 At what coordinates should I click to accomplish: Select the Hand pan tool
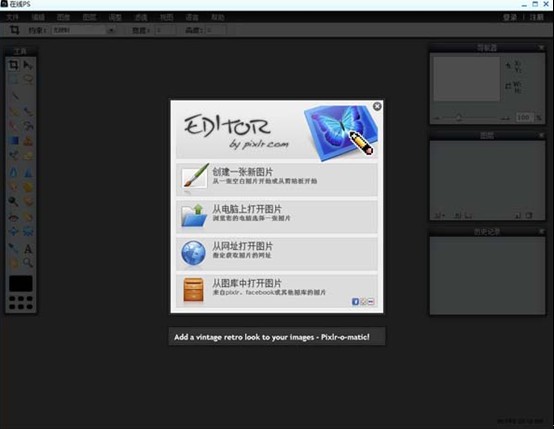[x=13, y=263]
